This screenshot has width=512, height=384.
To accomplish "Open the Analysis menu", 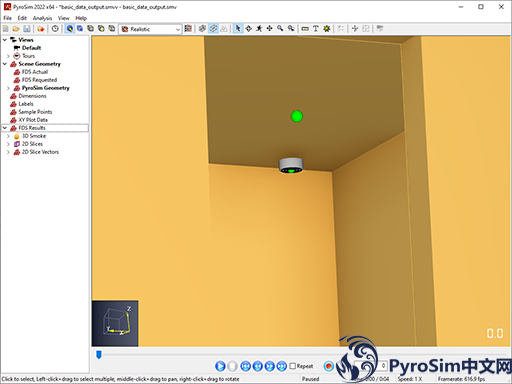I will [42, 18].
